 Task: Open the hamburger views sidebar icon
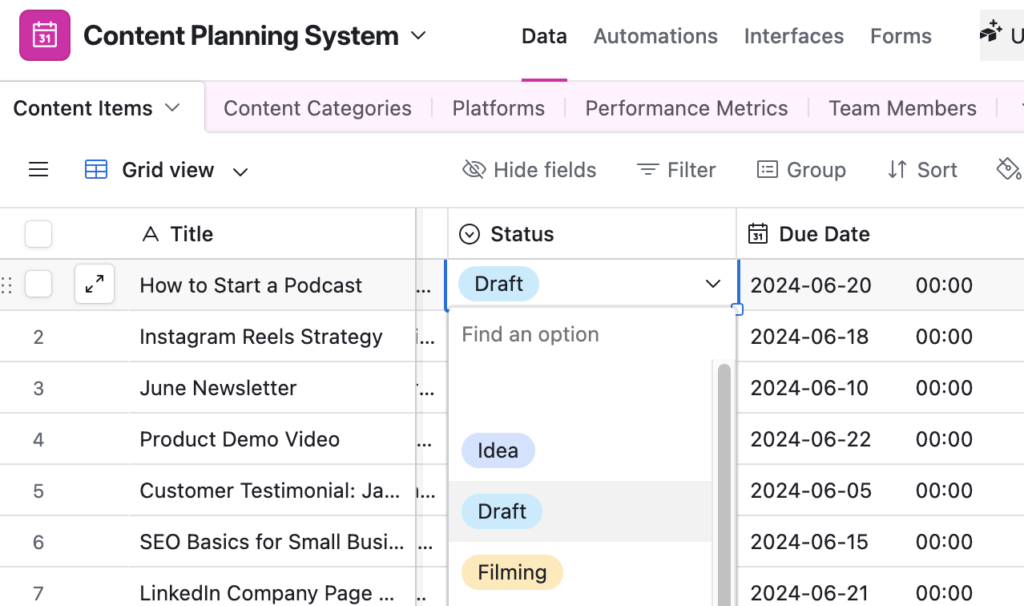pyautogui.click(x=38, y=170)
